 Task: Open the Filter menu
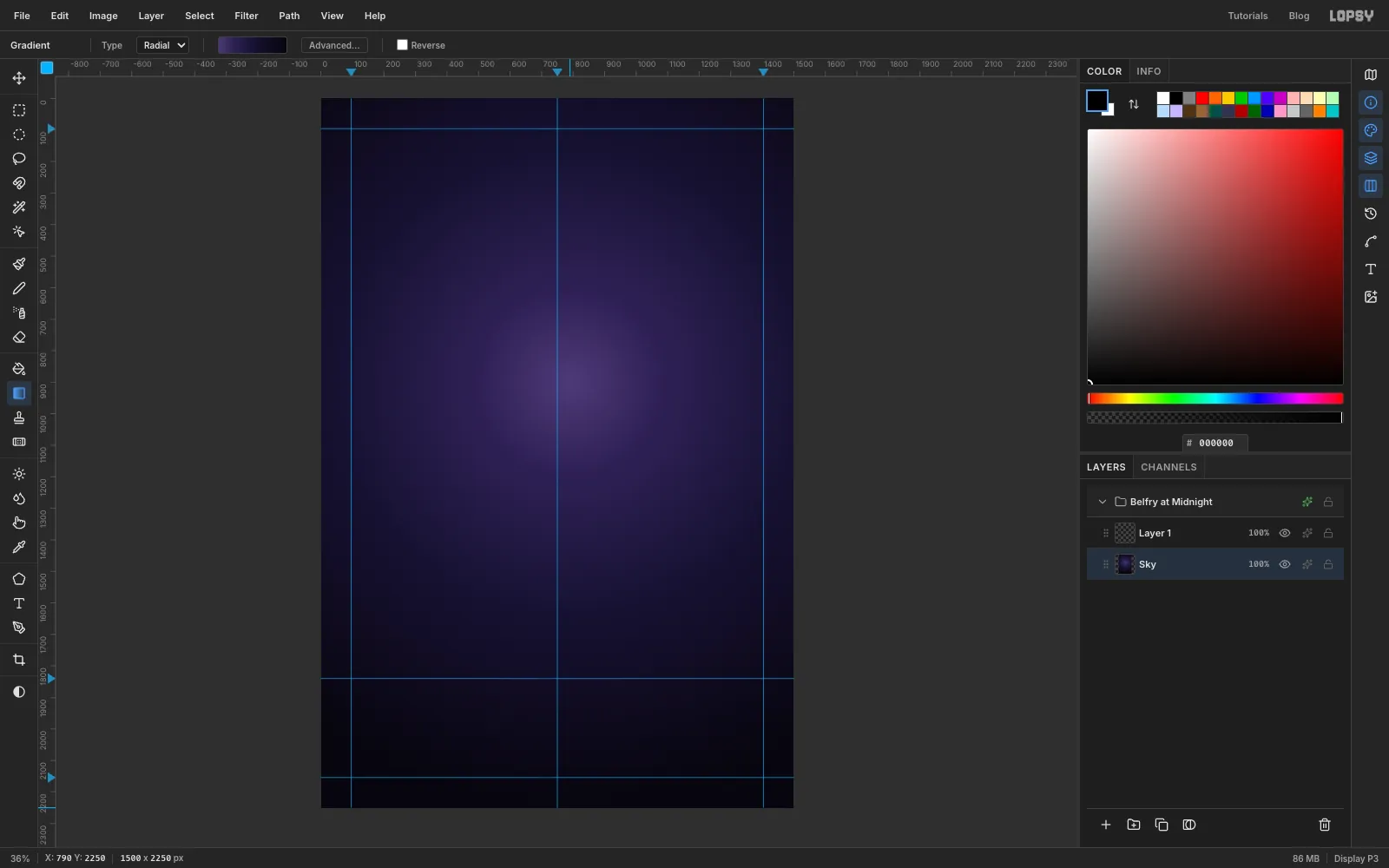pos(247,16)
